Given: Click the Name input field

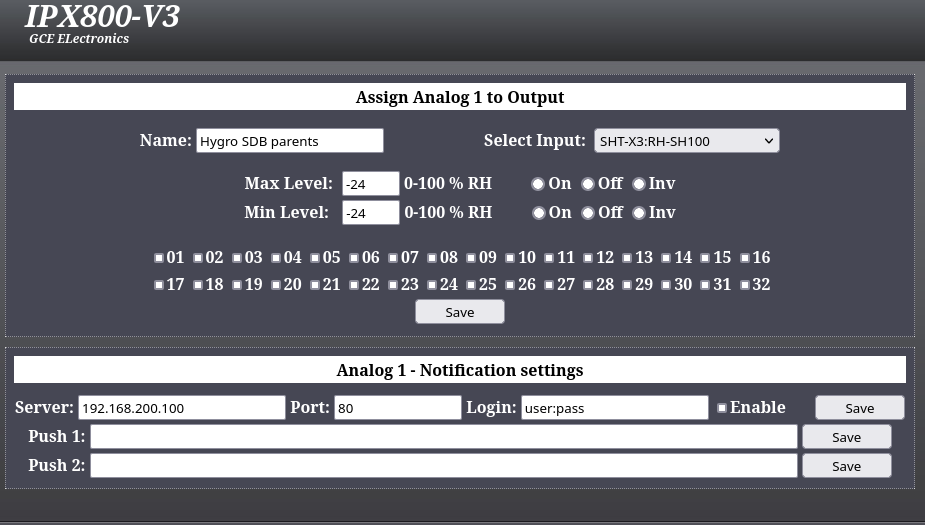Looking at the screenshot, I should pos(289,141).
